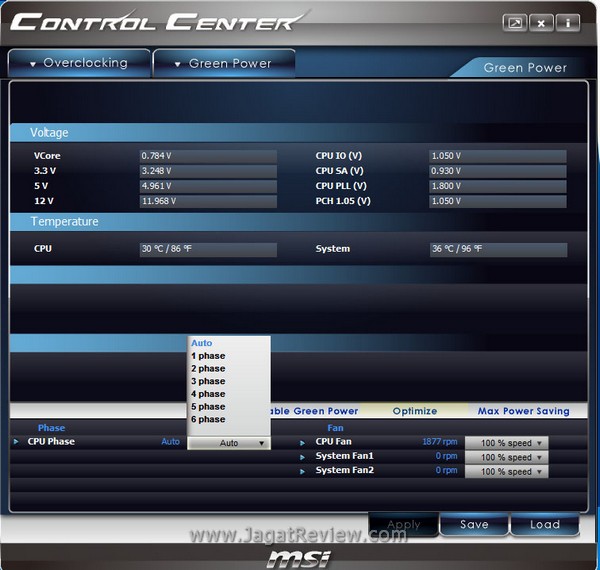Open the CPU Fan speed dropdown
Viewport: 600px width, 570px height.
[507, 443]
